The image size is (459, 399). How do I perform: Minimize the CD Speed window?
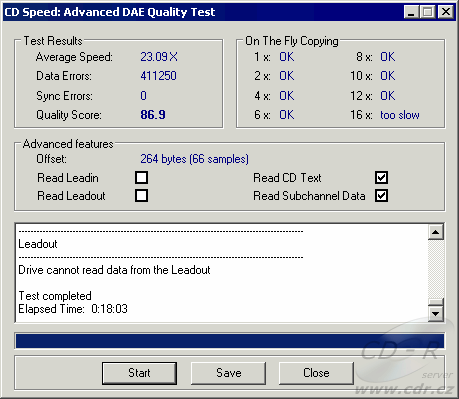click(x=411, y=12)
